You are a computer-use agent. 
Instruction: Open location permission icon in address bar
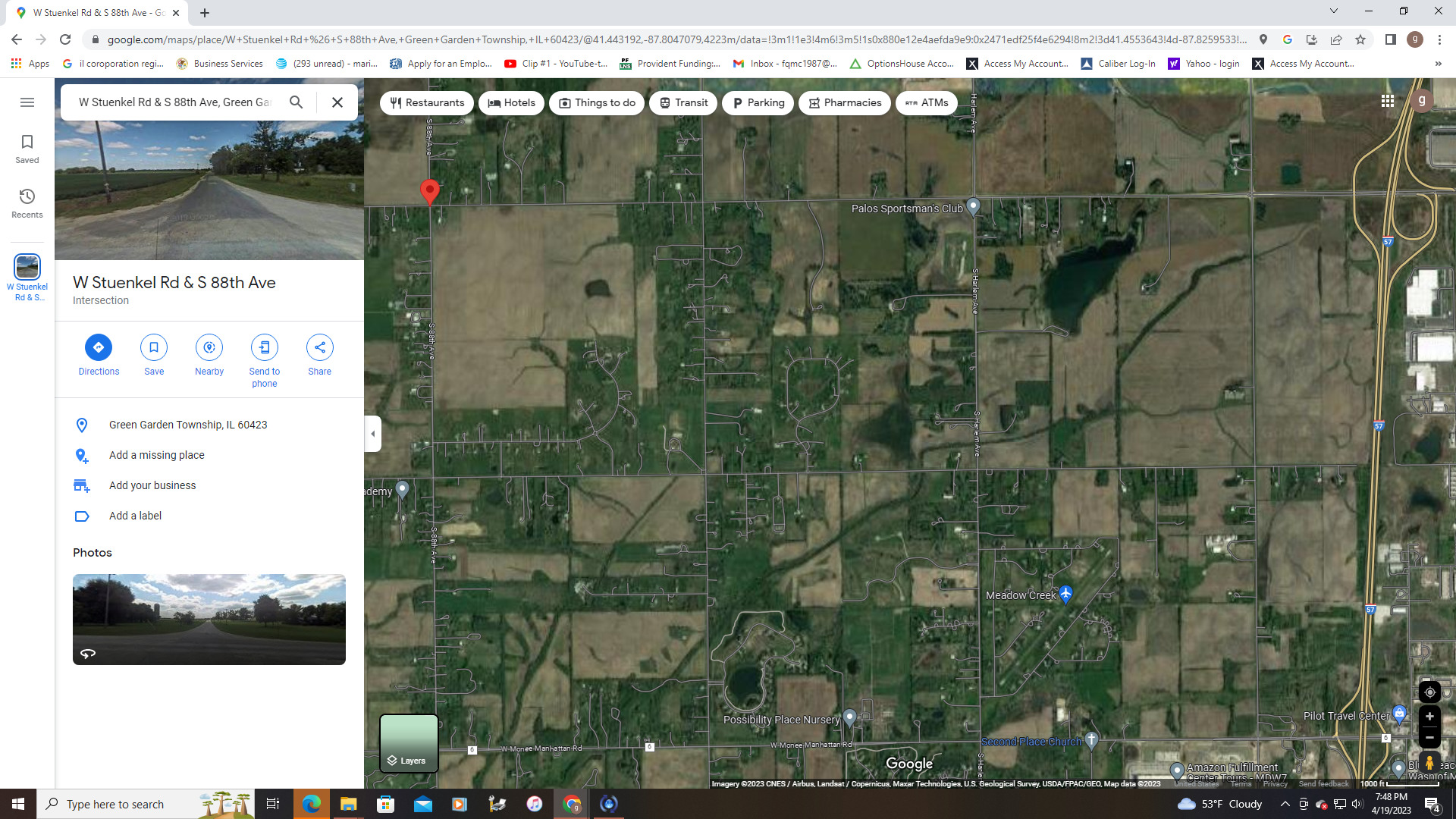[1263, 39]
